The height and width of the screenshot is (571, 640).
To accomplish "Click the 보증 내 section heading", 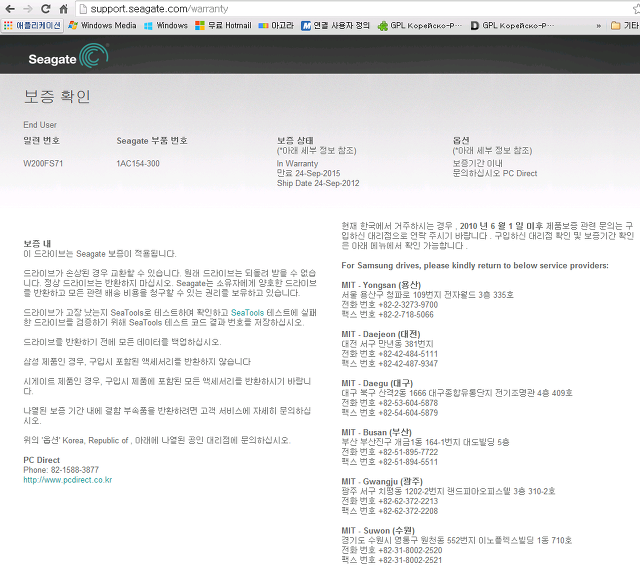I will point(37,244).
